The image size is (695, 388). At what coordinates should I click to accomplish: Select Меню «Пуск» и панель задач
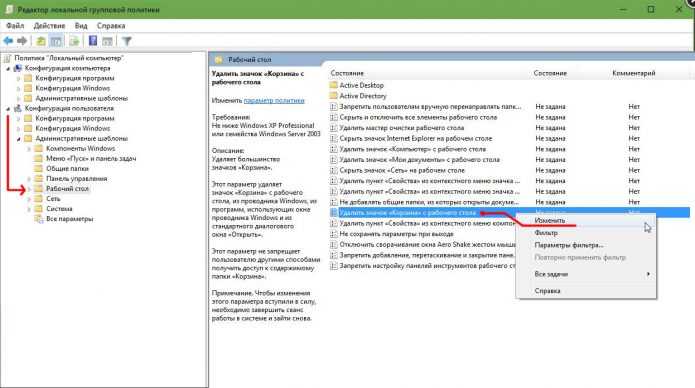[x=91, y=159]
